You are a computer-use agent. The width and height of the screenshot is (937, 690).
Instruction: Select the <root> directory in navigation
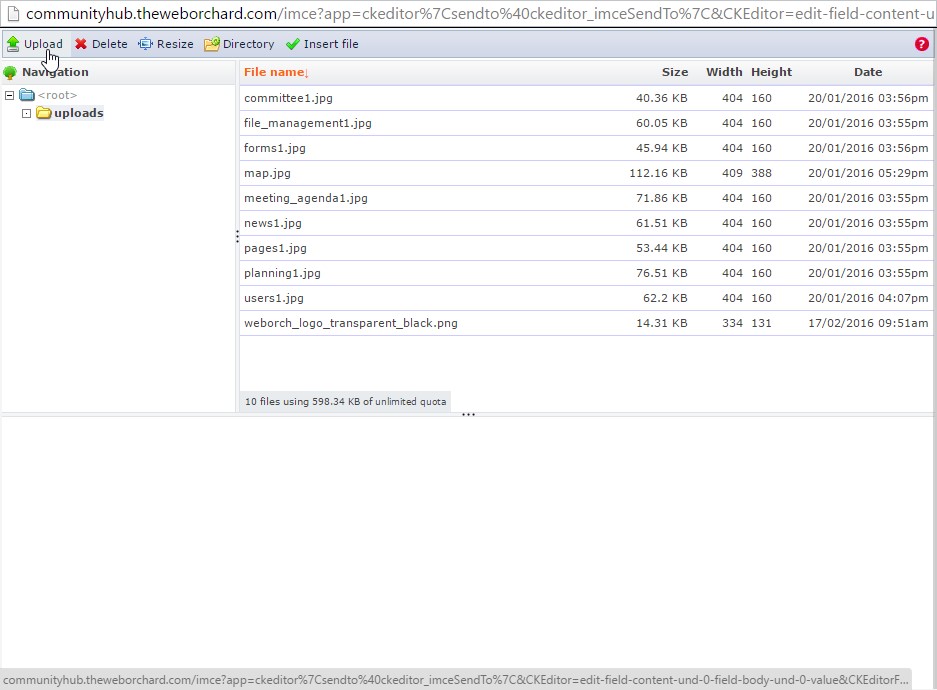point(57,95)
